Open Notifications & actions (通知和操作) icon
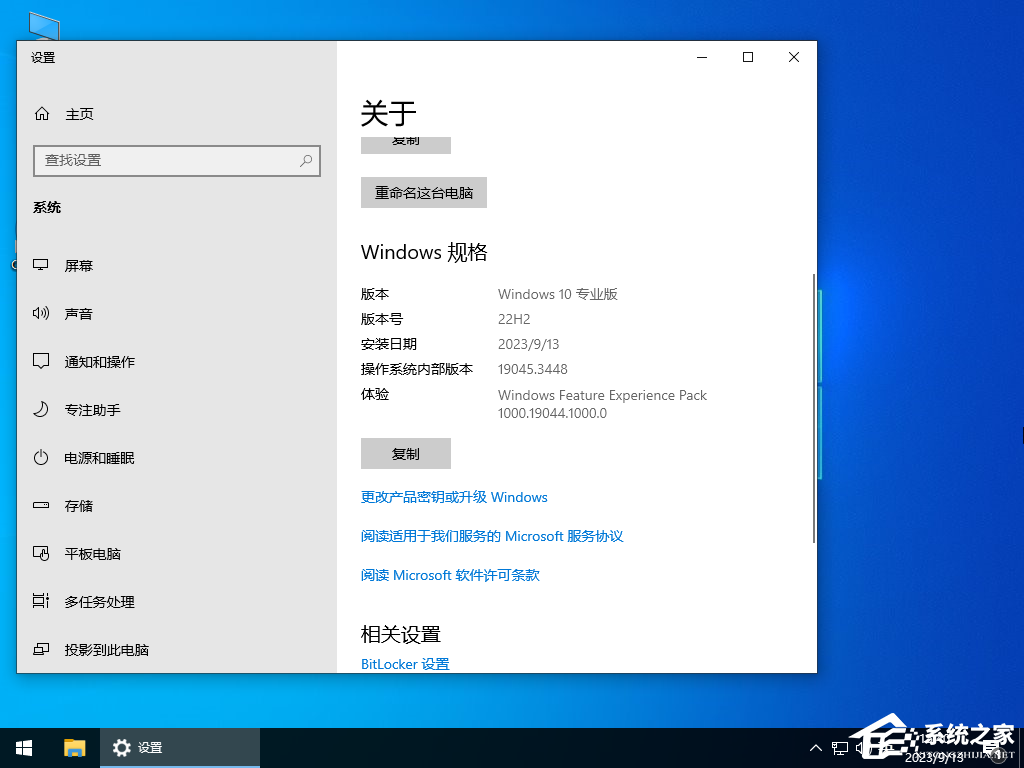 click(x=41, y=361)
